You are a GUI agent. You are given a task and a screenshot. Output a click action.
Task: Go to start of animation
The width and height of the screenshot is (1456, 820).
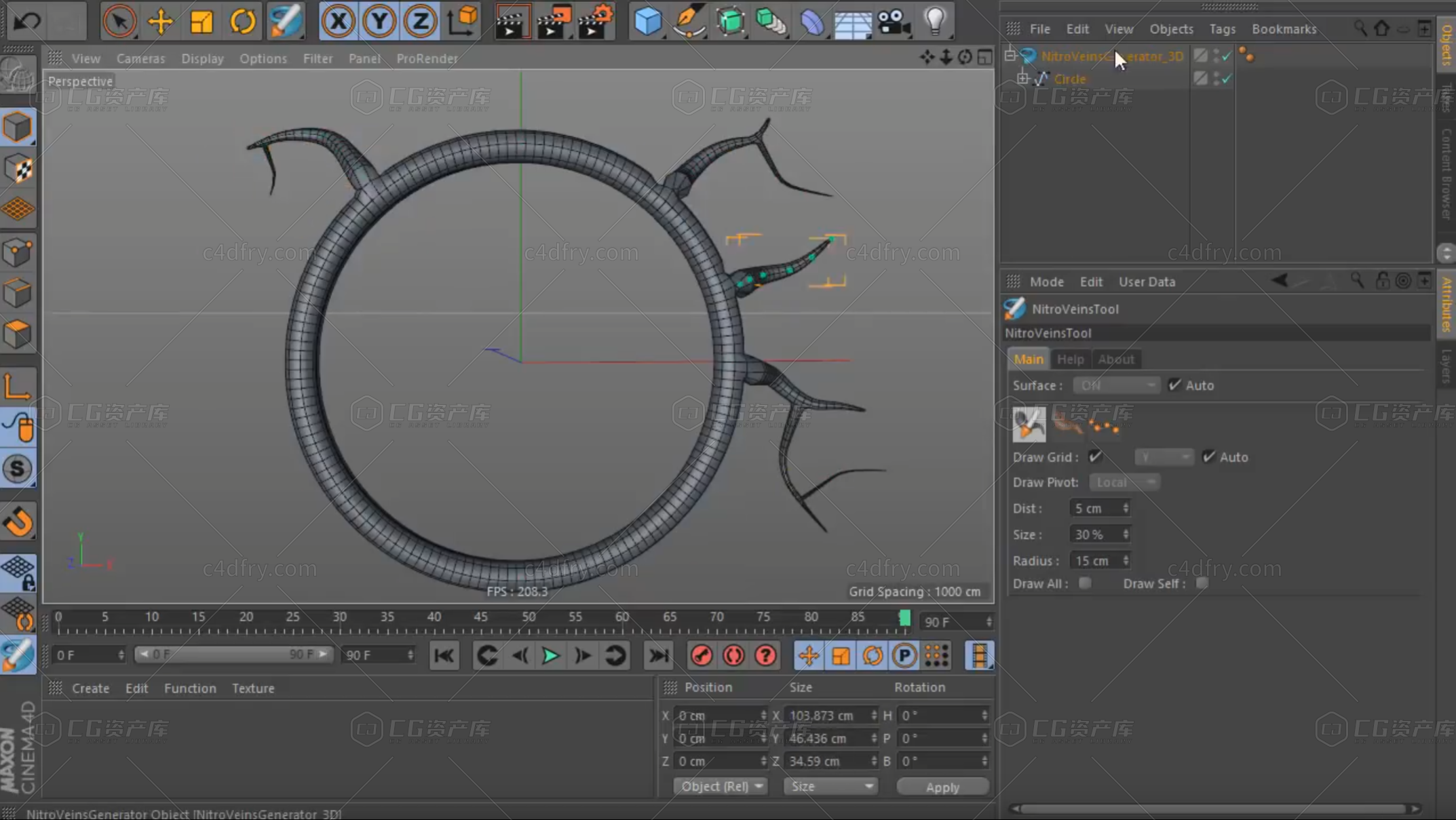point(444,656)
